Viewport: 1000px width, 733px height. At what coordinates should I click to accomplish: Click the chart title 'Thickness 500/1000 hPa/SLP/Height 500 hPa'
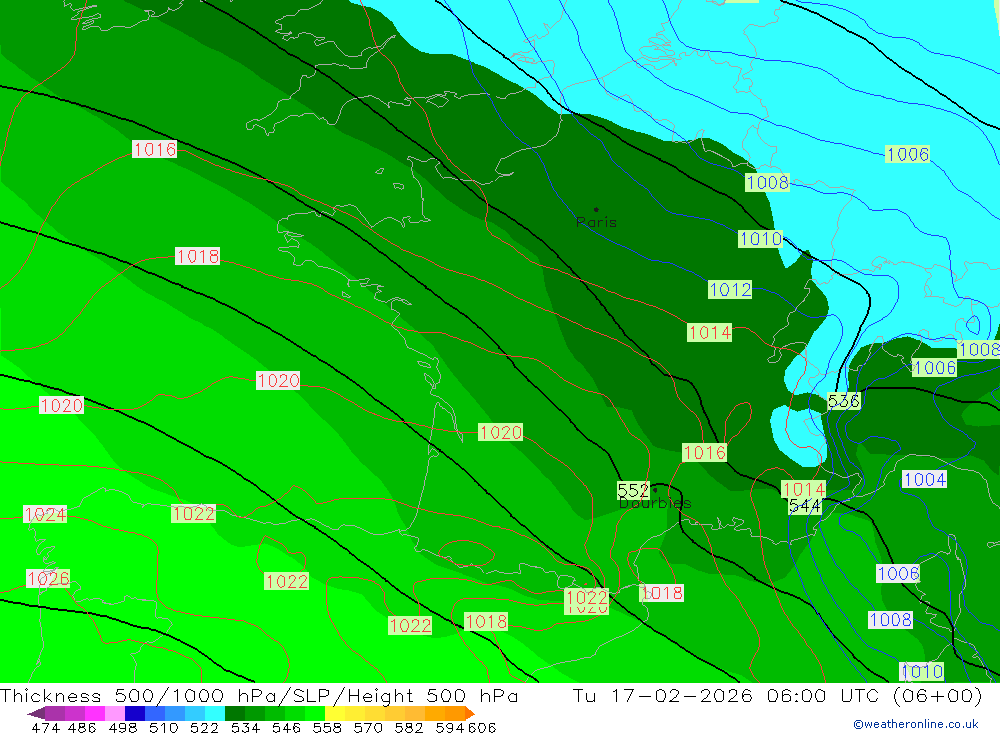(x=259, y=695)
